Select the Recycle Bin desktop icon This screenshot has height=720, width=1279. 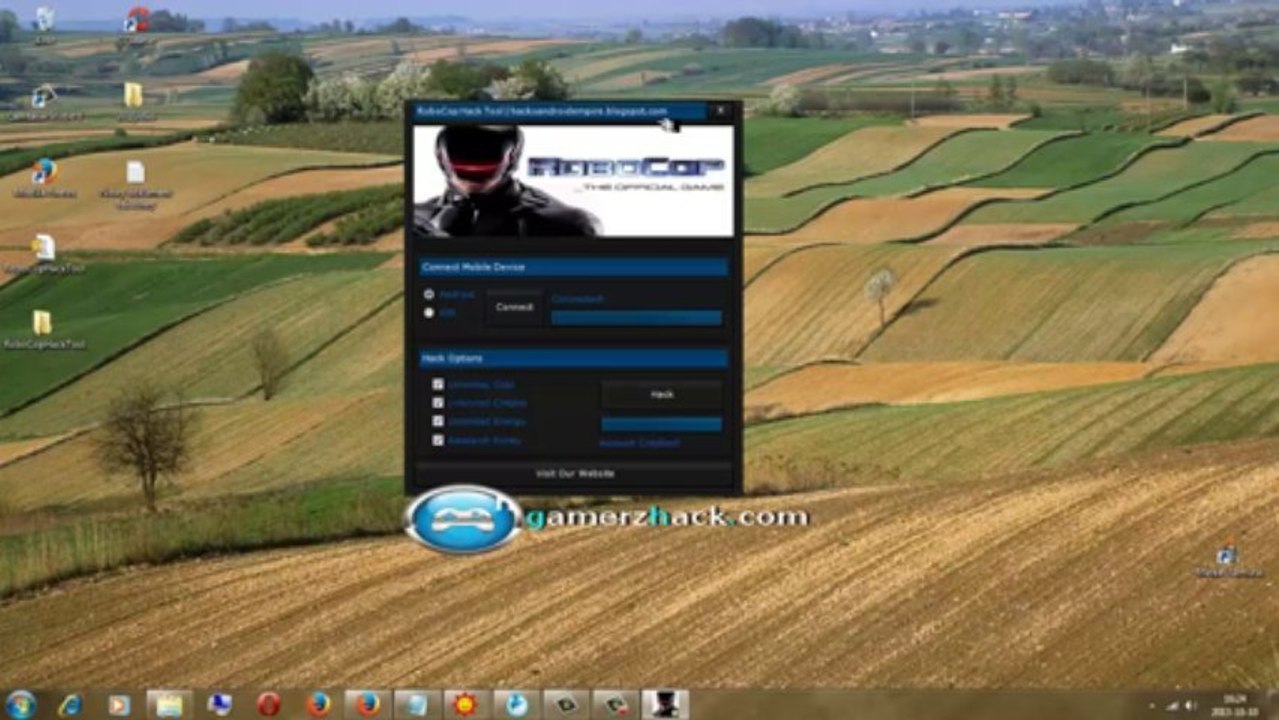tap(44, 24)
